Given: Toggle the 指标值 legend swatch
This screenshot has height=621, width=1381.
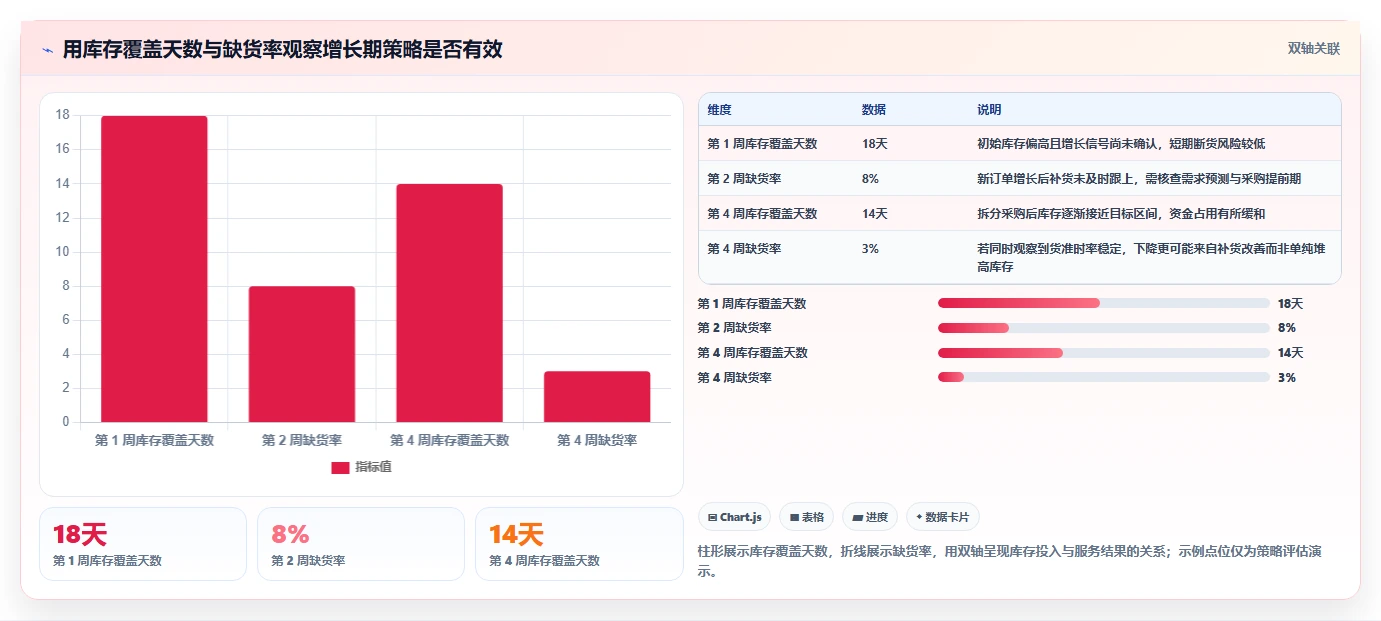Looking at the screenshot, I should coord(340,467).
